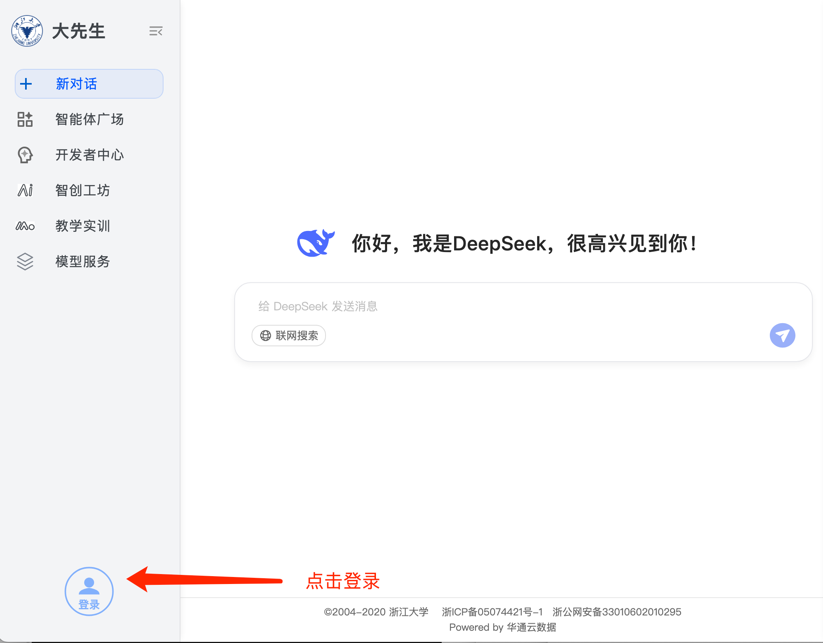Image resolution: width=823 pixels, height=643 pixels.
Task: Click the DeepSeek whale logo
Action: click(316, 243)
